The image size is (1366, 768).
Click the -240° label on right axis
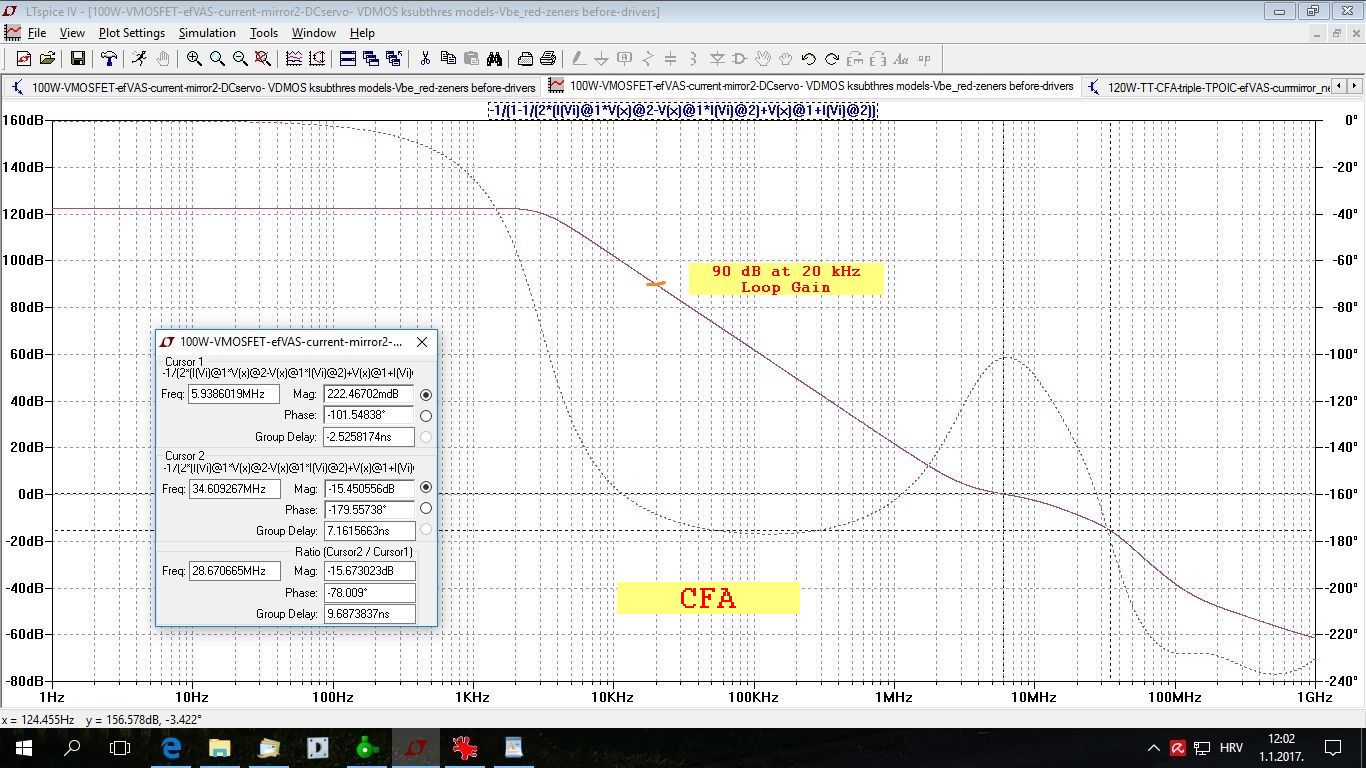(1343, 681)
